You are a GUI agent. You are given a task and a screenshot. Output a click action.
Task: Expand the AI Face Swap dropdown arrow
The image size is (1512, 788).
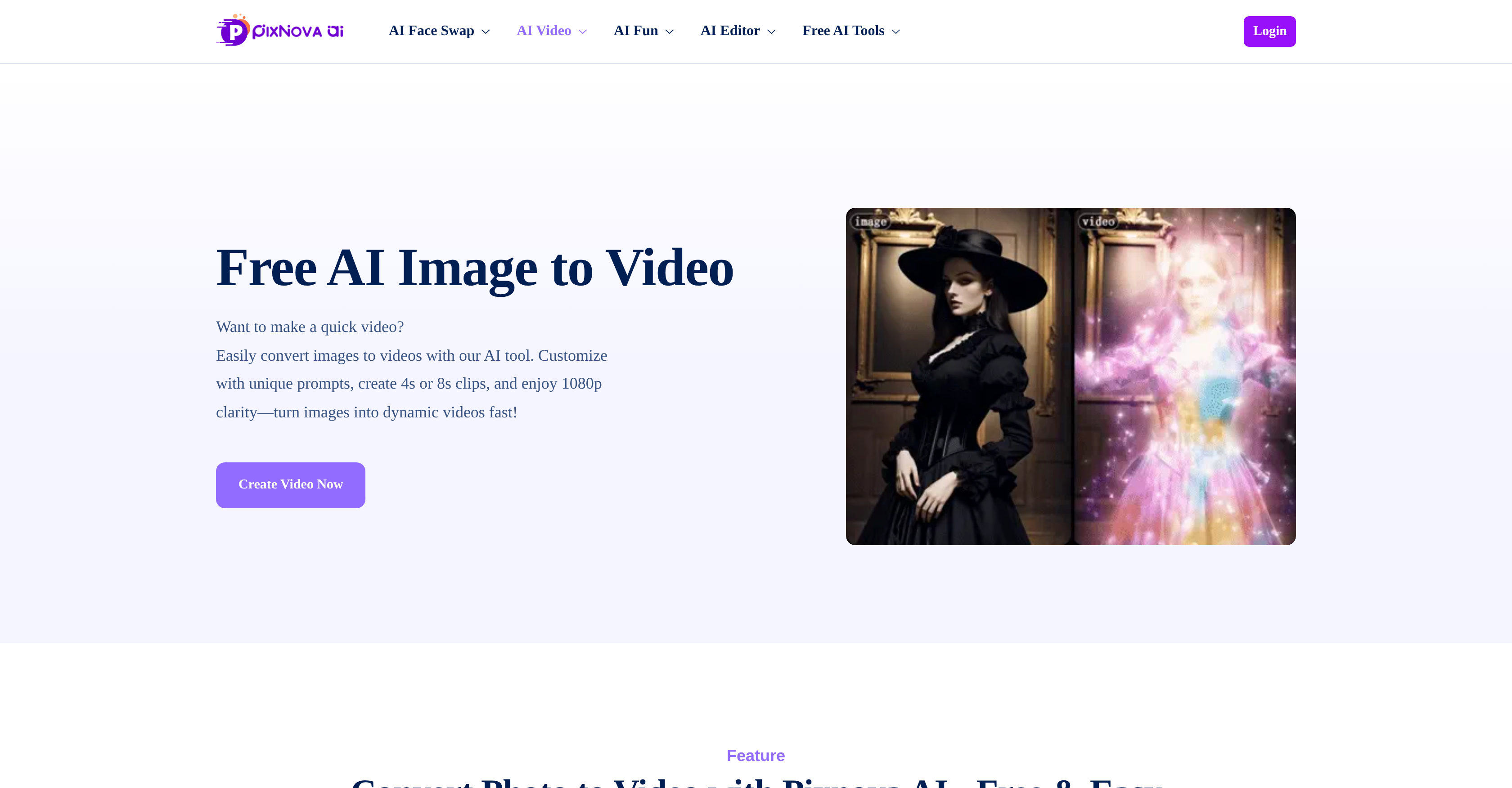pyautogui.click(x=486, y=31)
